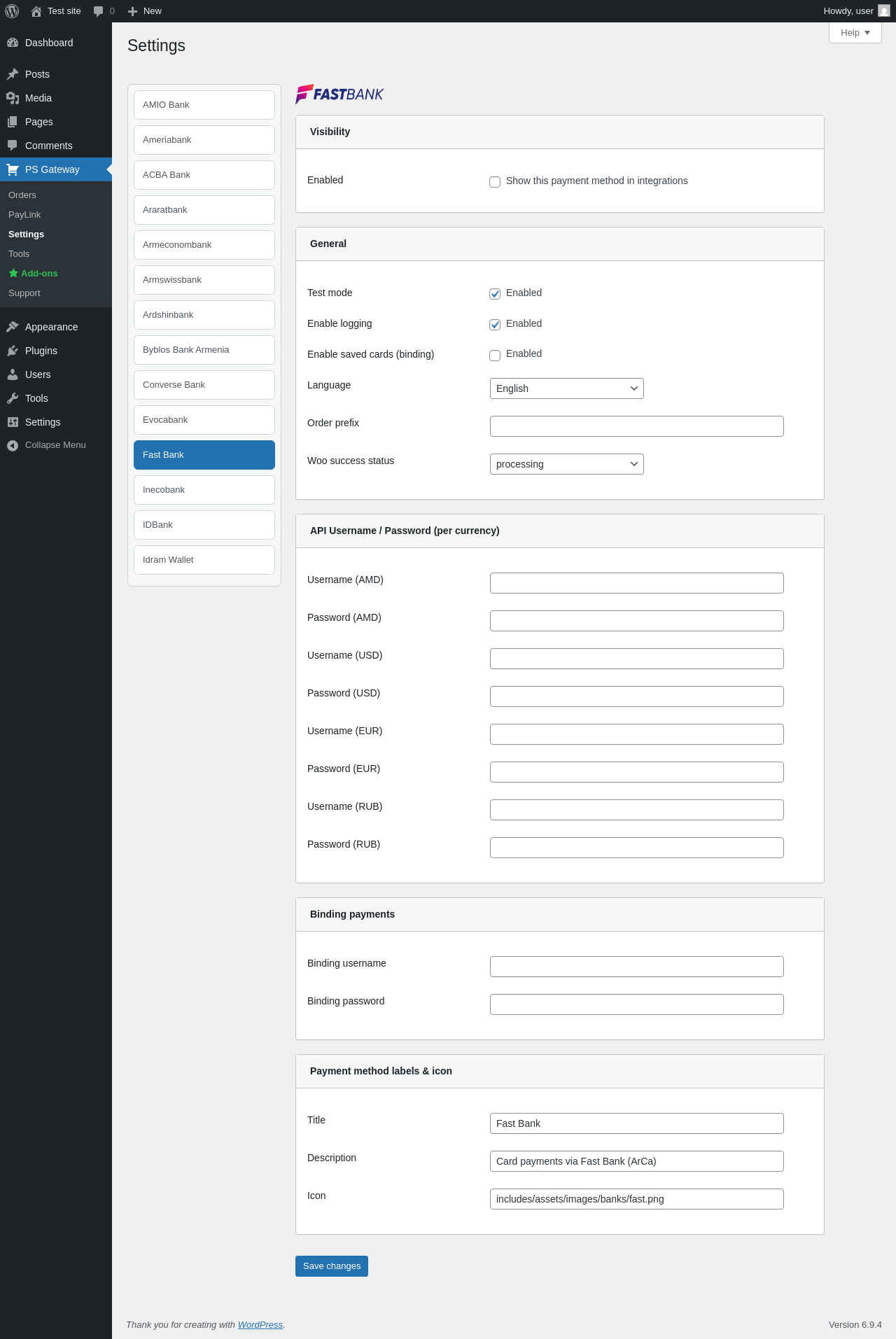
Task: Click the user avatar next to Howdy
Action: click(884, 11)
